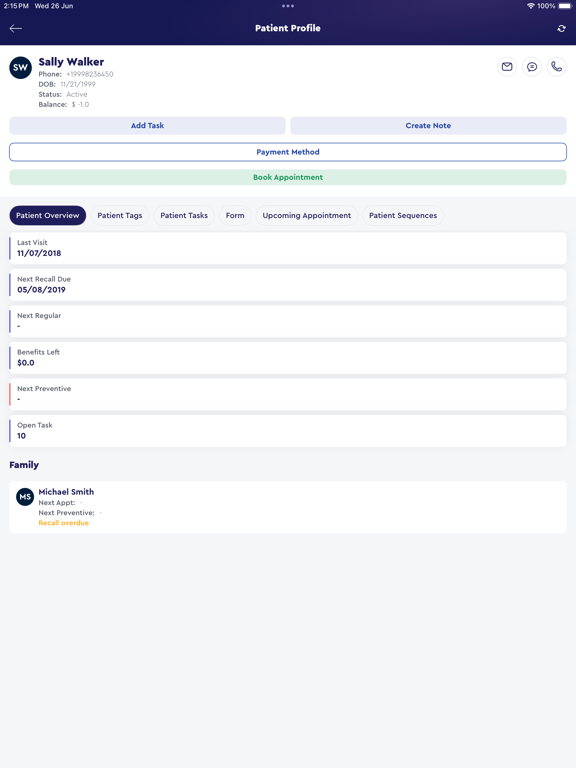Tap Michael Smith's Next Preventive label
This screenshot has height=768, width=576.
click(67, 513)
